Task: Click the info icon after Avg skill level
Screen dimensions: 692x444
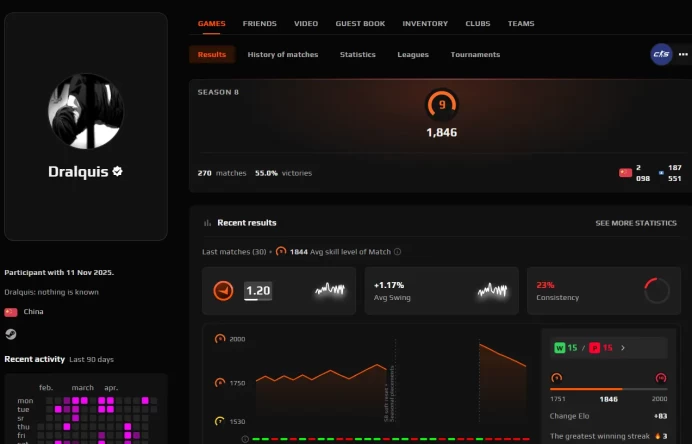Action: 397,252
